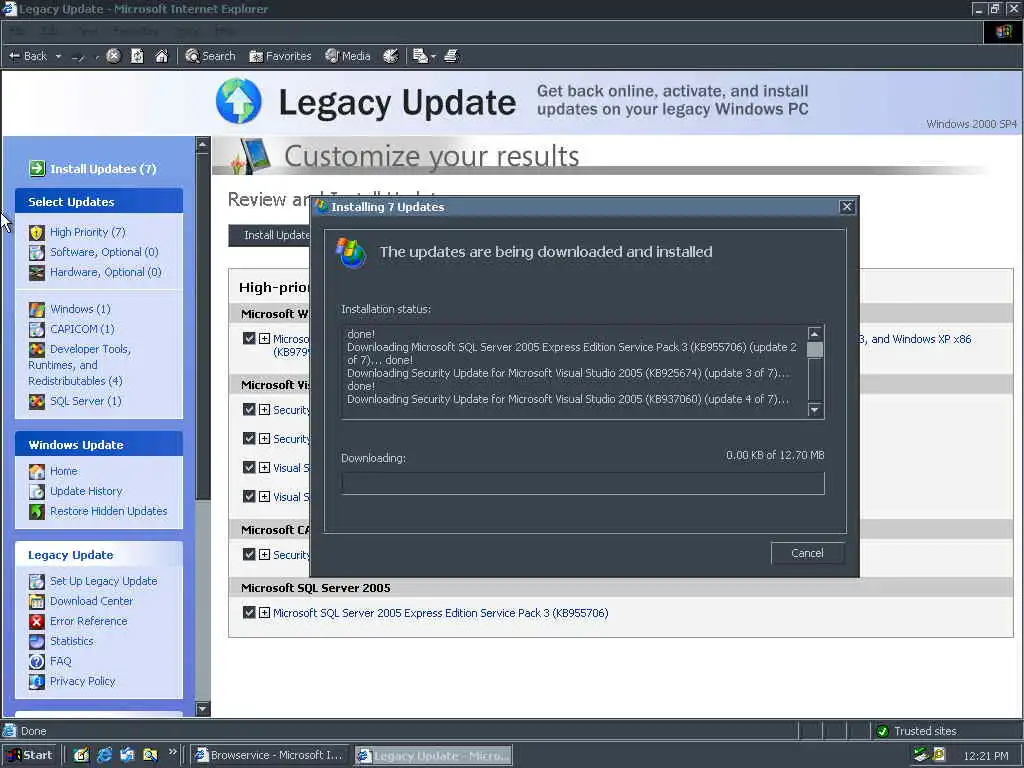
Task: Uncheck the CAPICOM Security update checkbox
Action: click(x=249, y=554)
